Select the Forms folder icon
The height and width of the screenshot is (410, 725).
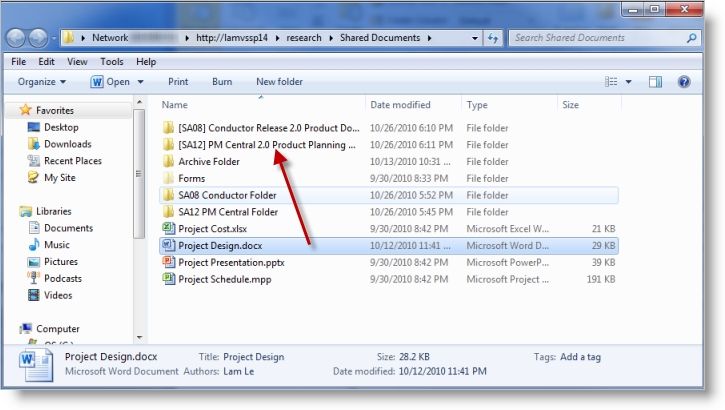coord(168,178)
